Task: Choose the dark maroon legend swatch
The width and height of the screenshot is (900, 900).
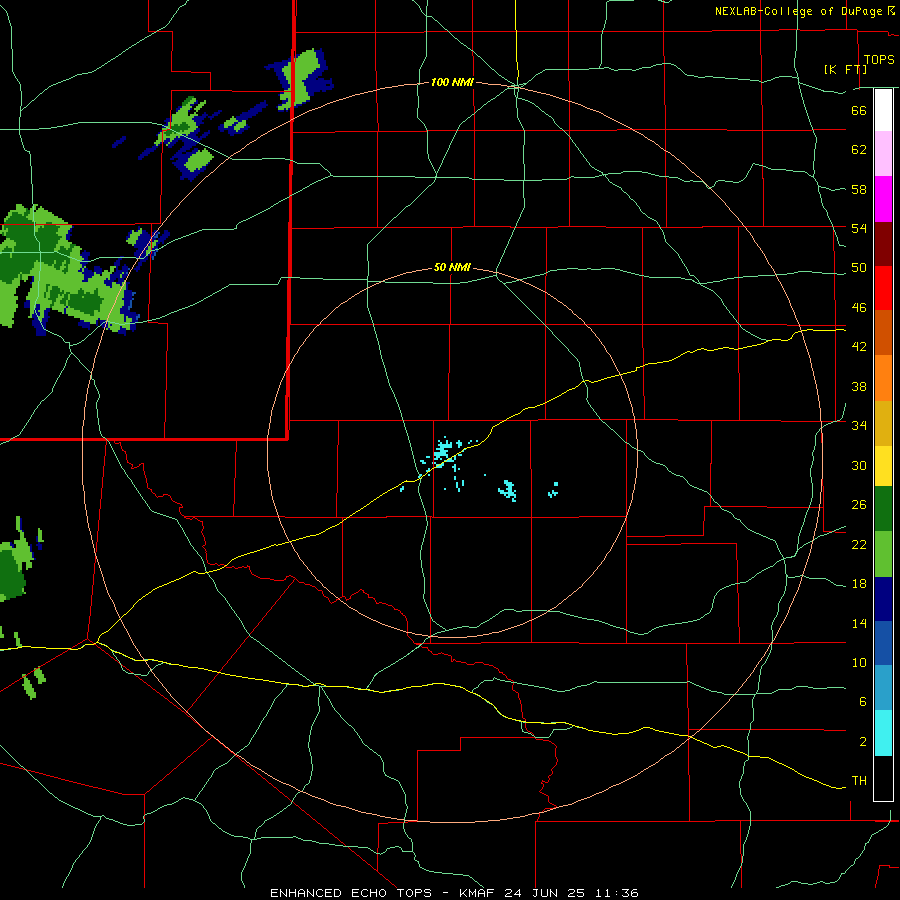Action: pos(883,244)
